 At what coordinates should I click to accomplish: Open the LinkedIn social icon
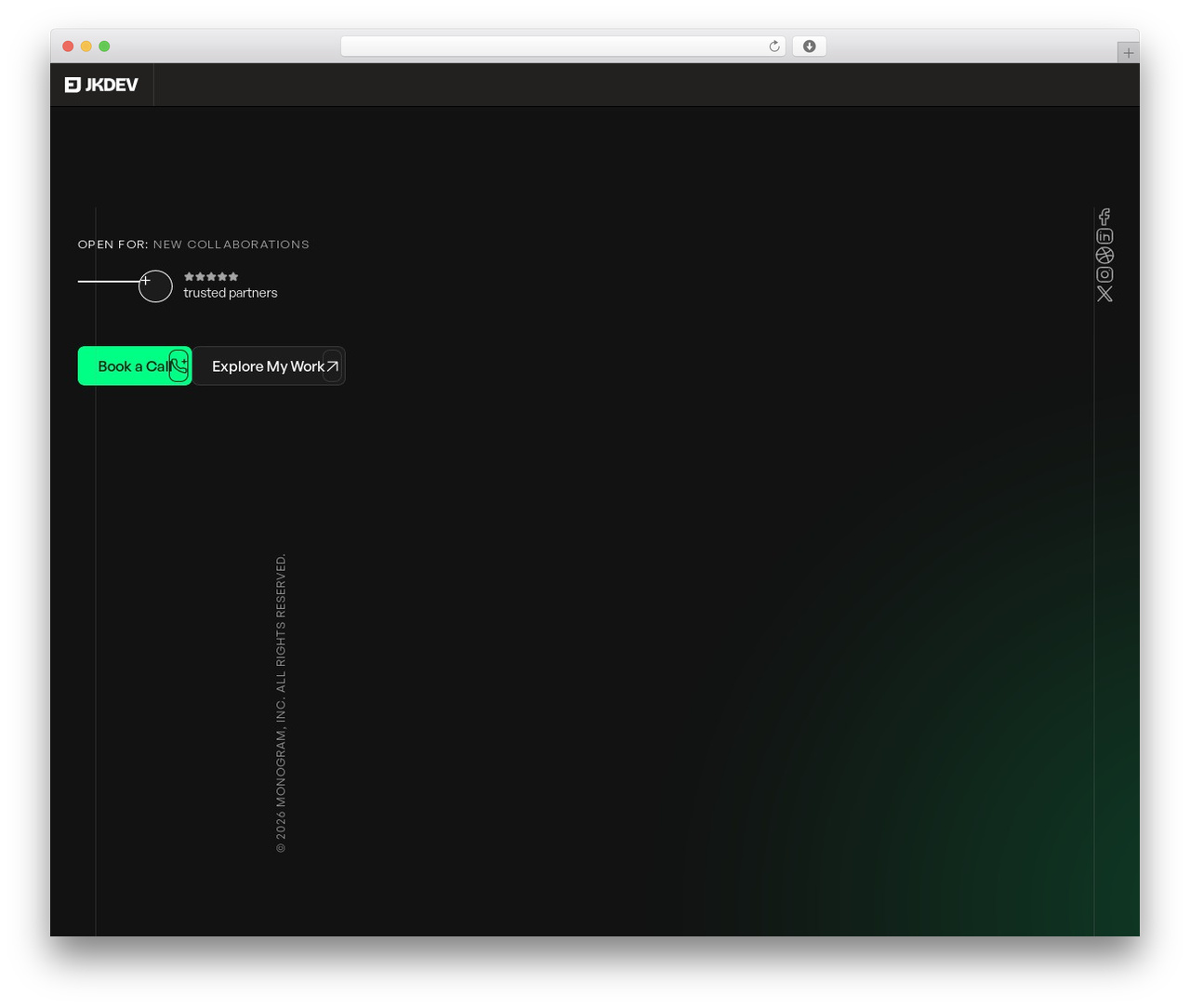[1104, 236]
